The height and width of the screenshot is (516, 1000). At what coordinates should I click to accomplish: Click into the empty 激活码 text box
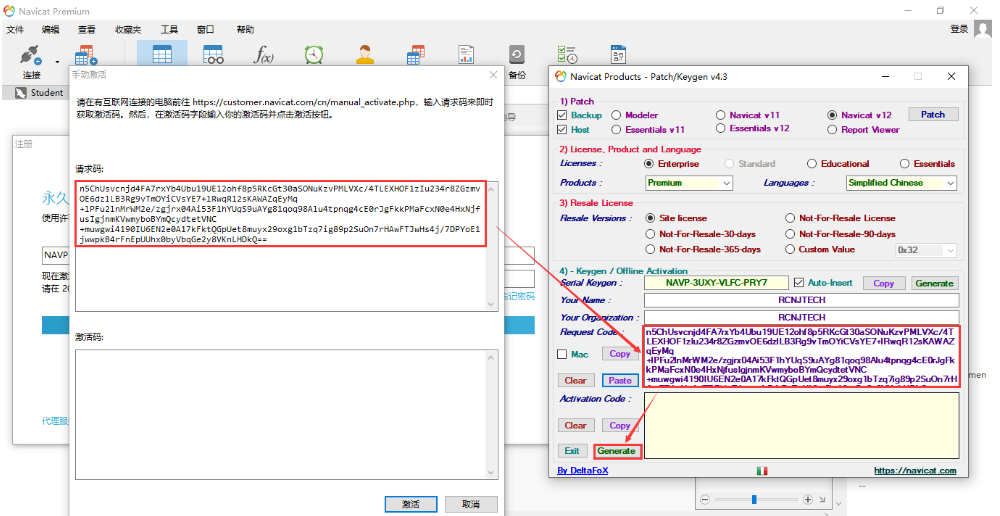pos(286,415)
